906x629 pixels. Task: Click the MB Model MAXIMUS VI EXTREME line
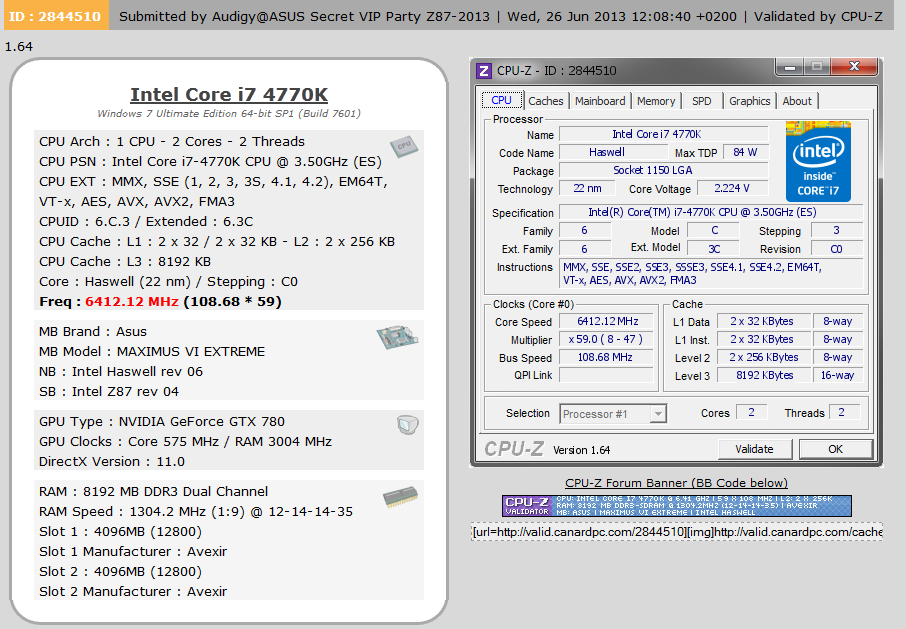(x=152, y=352)
